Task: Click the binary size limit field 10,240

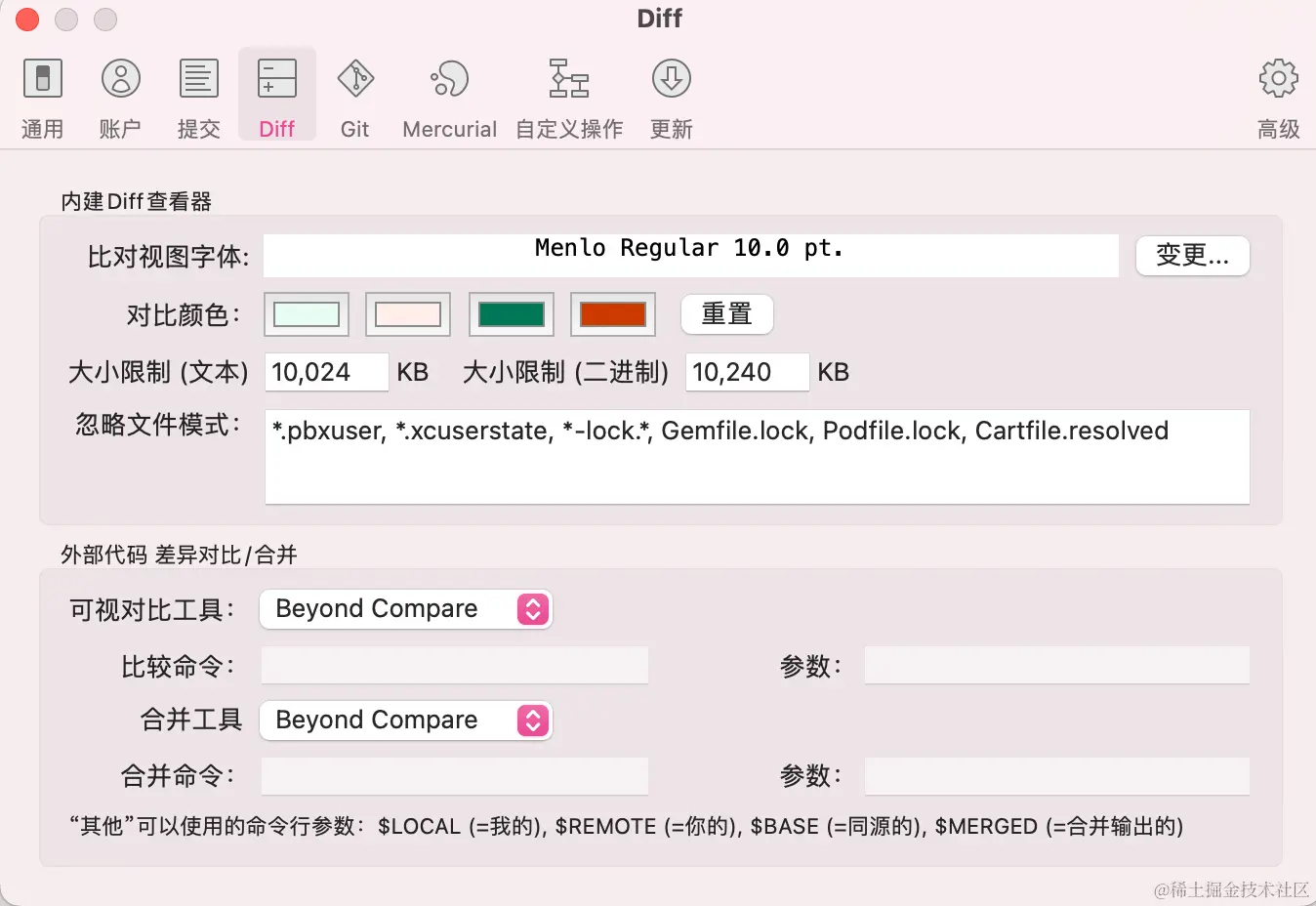Action: pyautogui.click(x=748, y=372)
